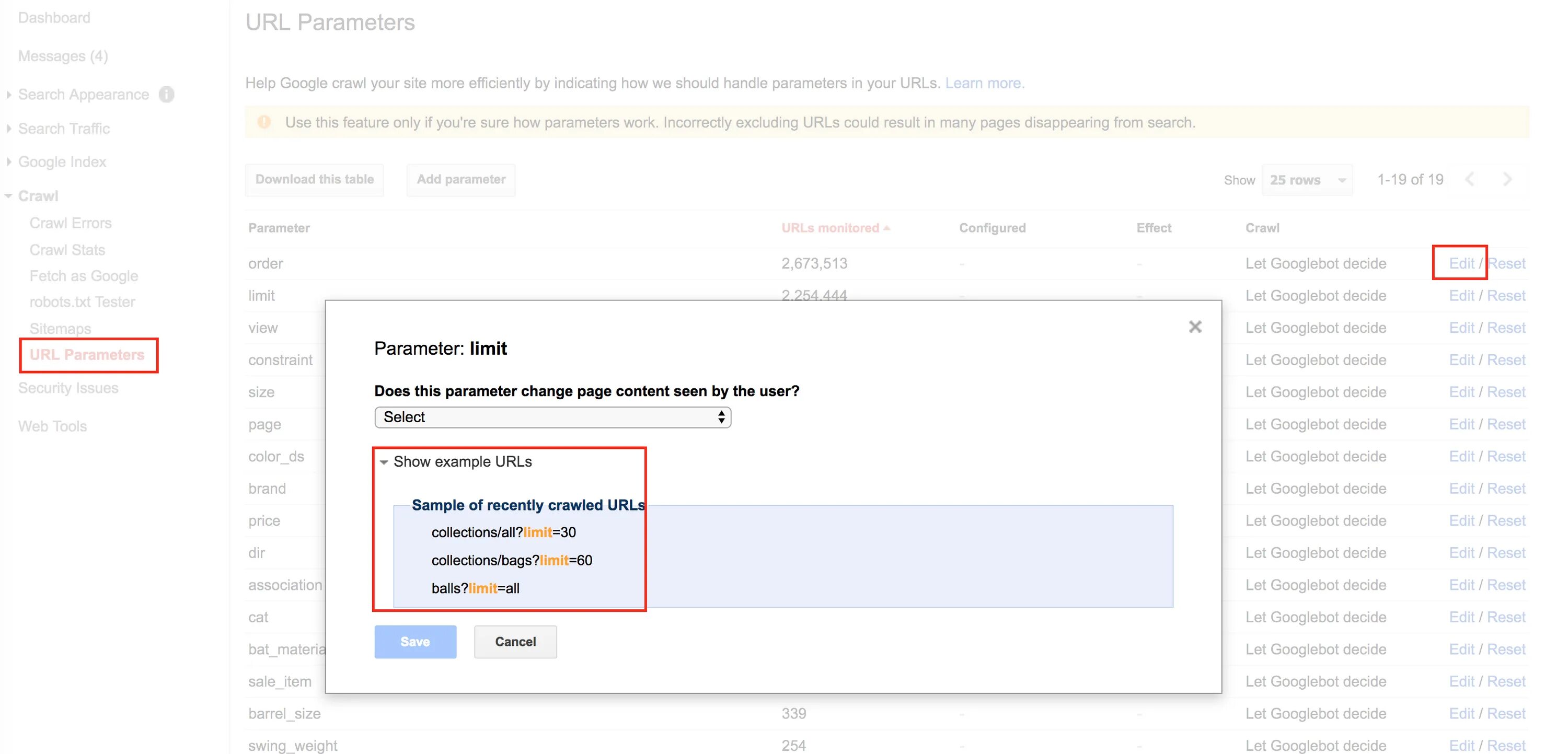
Task: Expand Search Appearance menu arrow
Action: pyautogui.click(x=8, y=95)
